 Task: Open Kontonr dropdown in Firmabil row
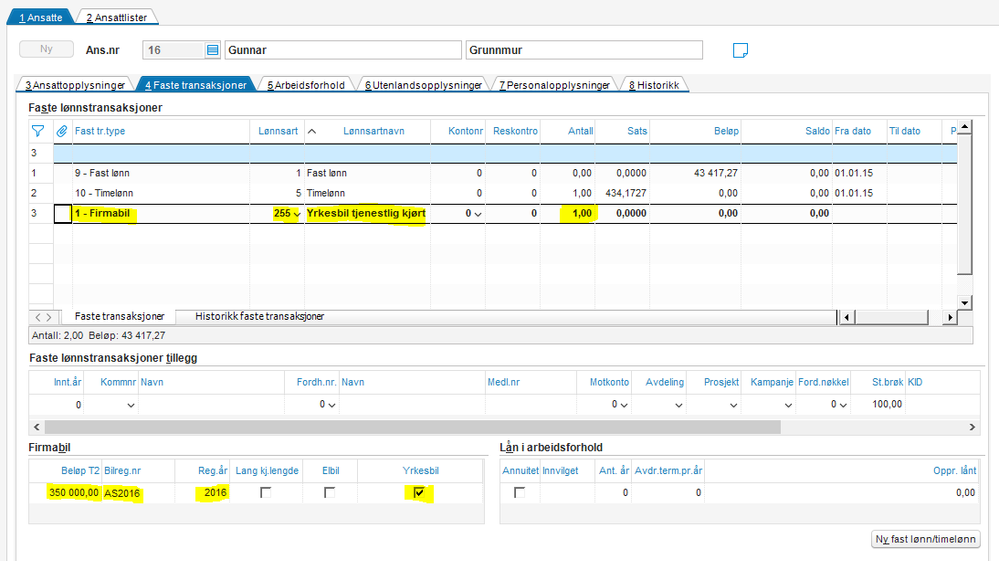[x=478, y=214]
